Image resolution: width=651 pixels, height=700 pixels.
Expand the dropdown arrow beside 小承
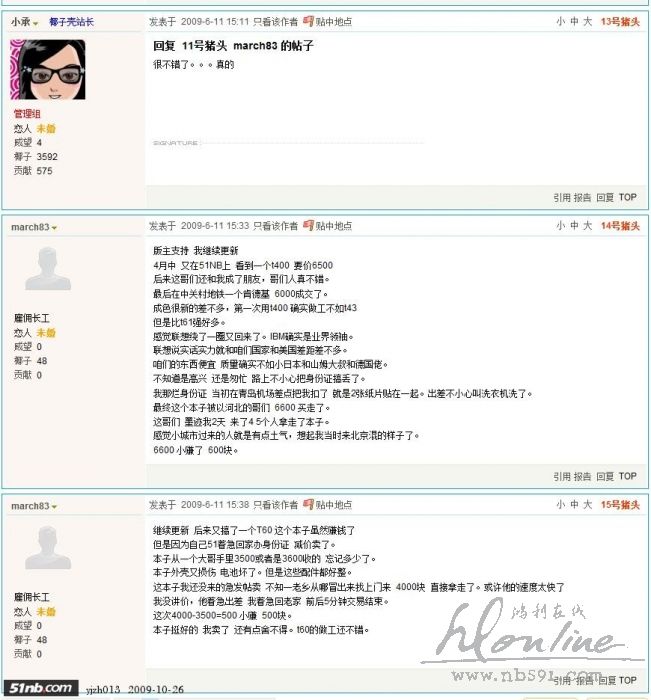[x=36, y=23]
